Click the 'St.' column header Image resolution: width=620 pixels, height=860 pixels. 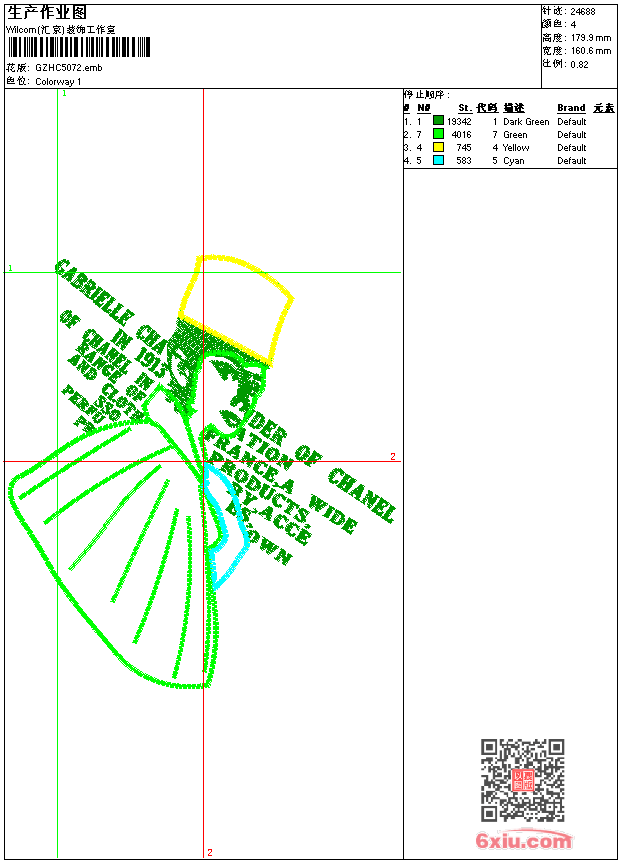click(465, 108)
